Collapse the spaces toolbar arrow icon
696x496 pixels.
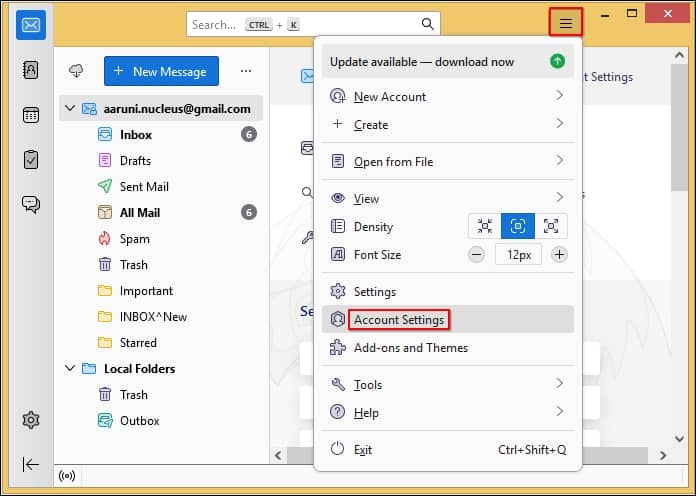tap(30, 464)
